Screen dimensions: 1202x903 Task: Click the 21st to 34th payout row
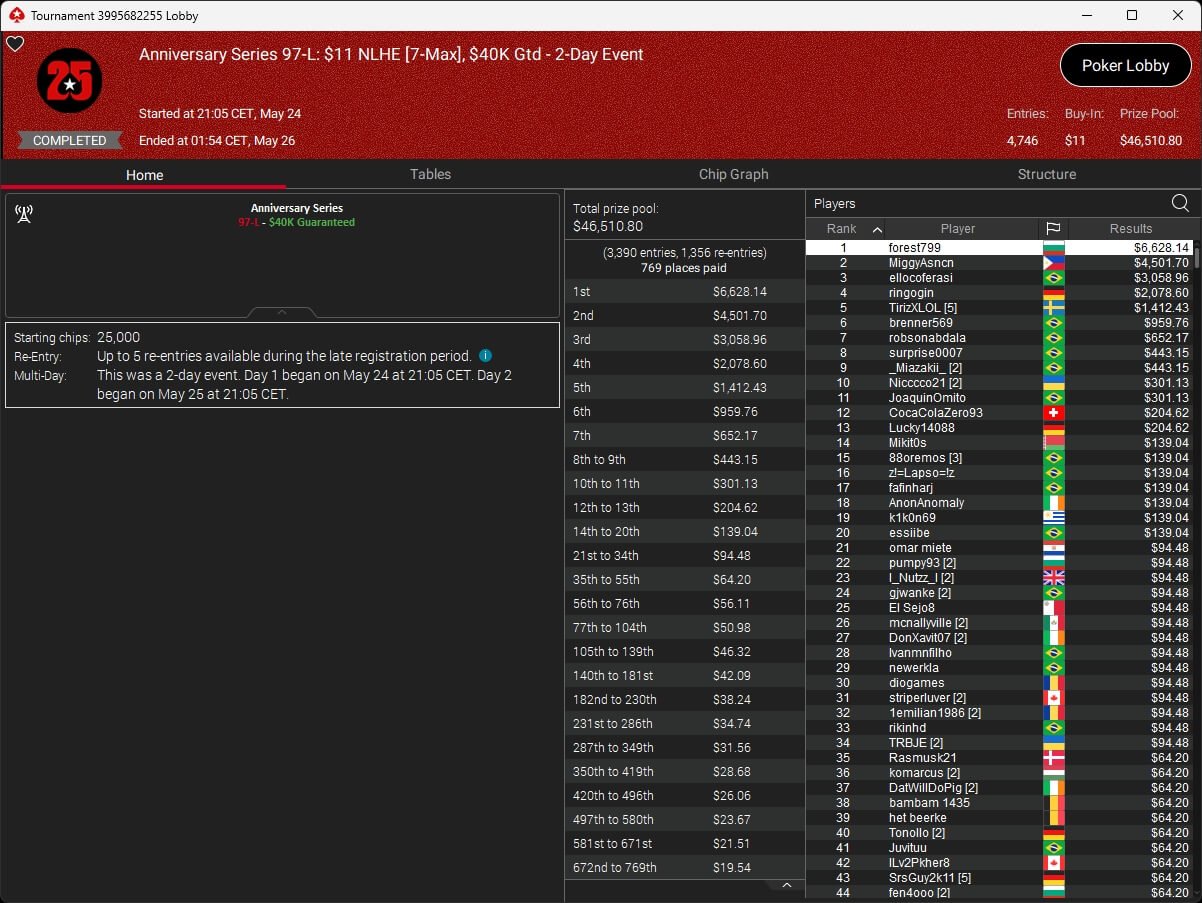pyautogui.click(x=685, y=556)
